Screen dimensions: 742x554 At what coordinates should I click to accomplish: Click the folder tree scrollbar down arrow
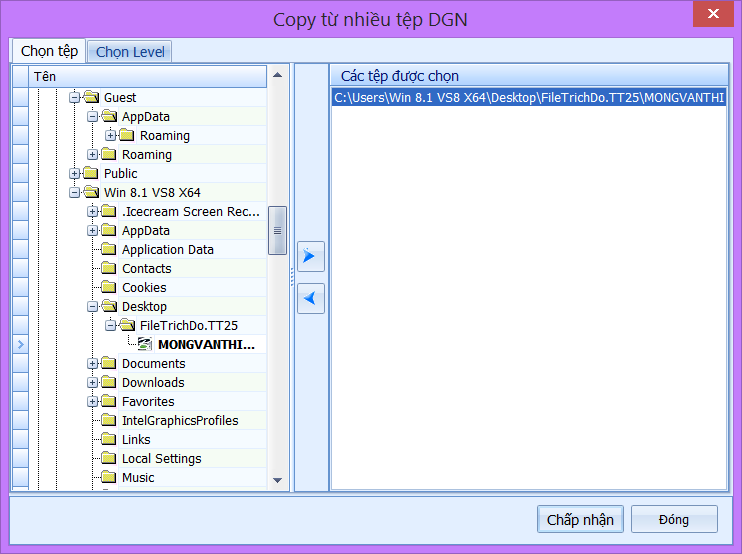278,481
